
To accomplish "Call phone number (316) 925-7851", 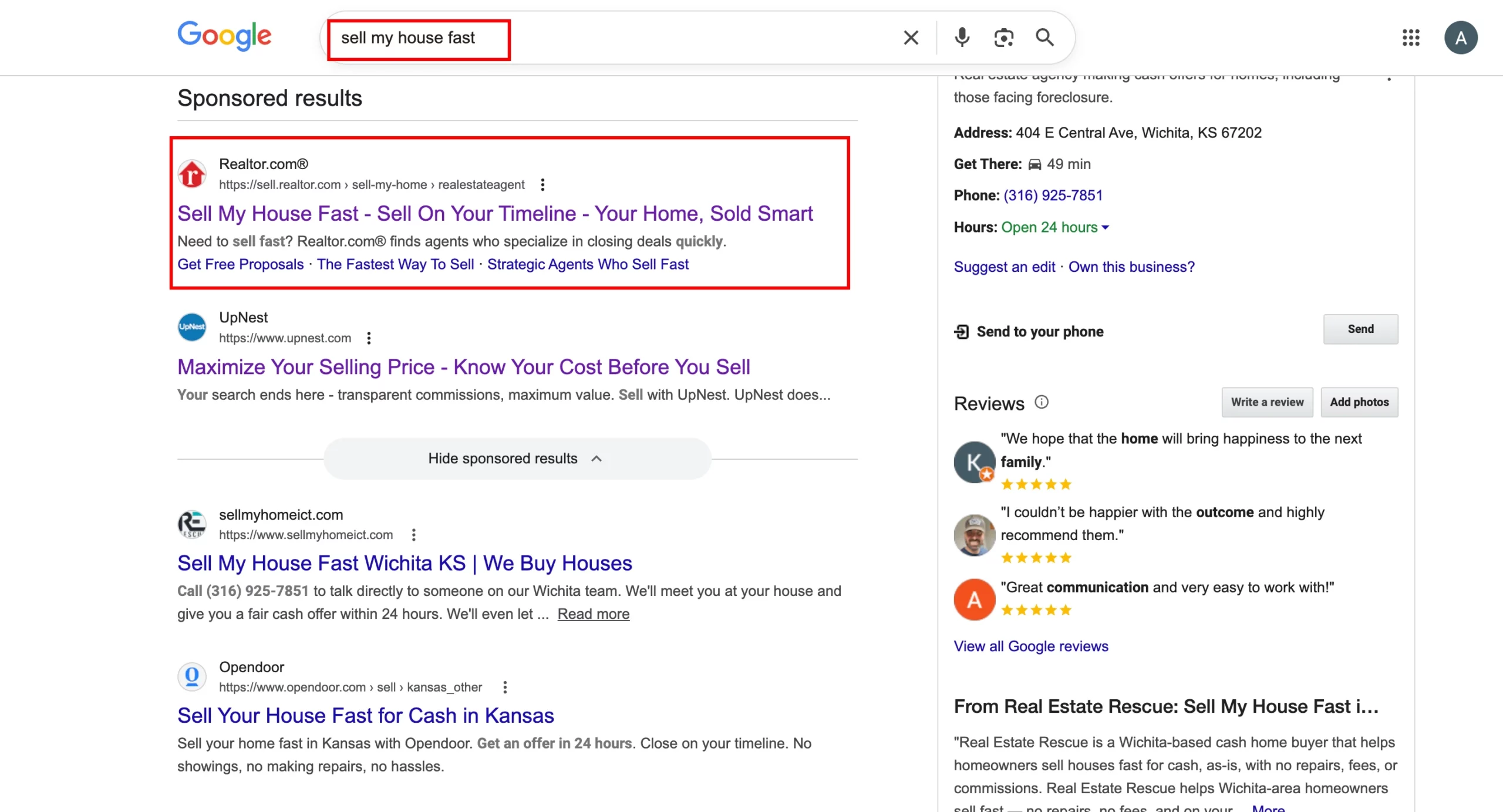I will pos(1053,196).
